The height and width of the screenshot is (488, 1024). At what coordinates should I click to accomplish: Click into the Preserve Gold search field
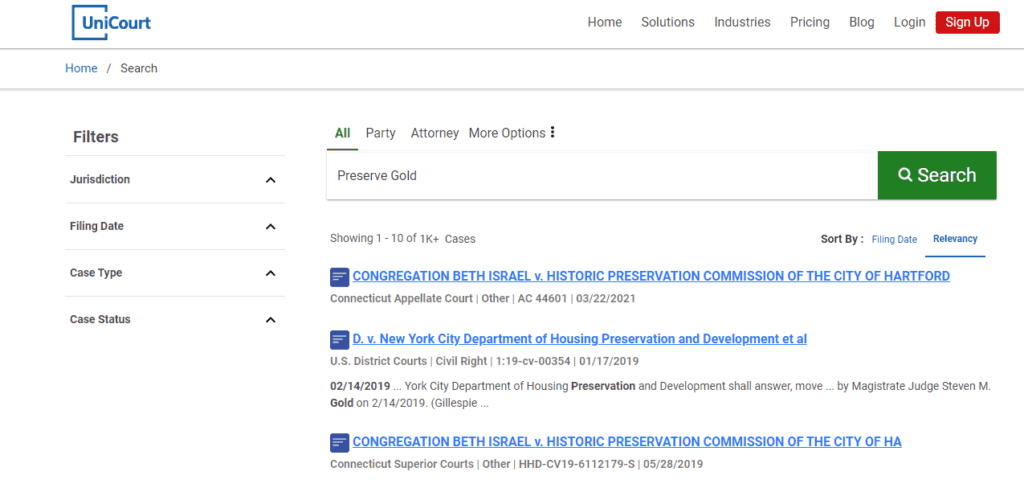[x=601, y=176]
